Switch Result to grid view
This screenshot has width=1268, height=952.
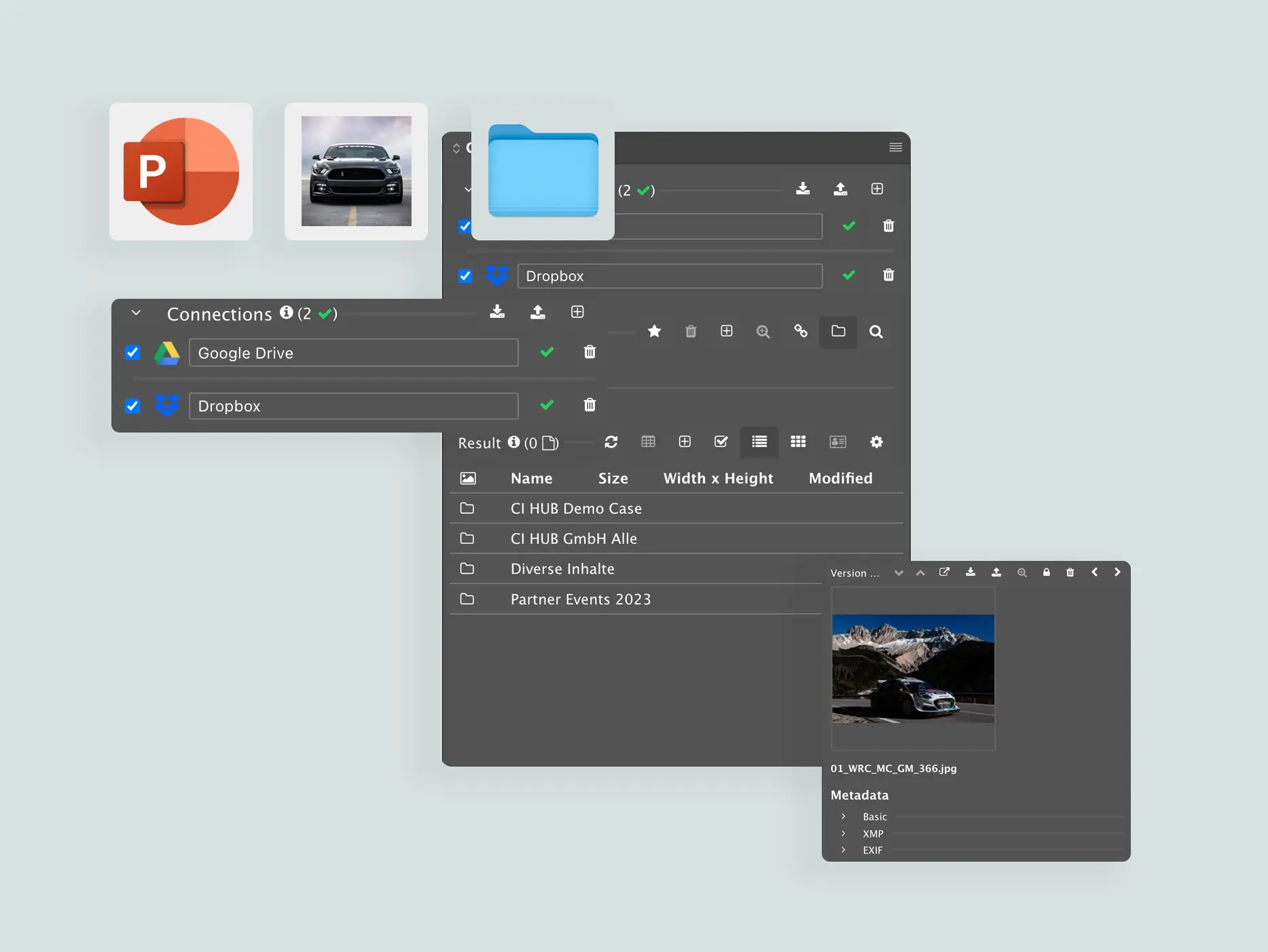[798, 442]
